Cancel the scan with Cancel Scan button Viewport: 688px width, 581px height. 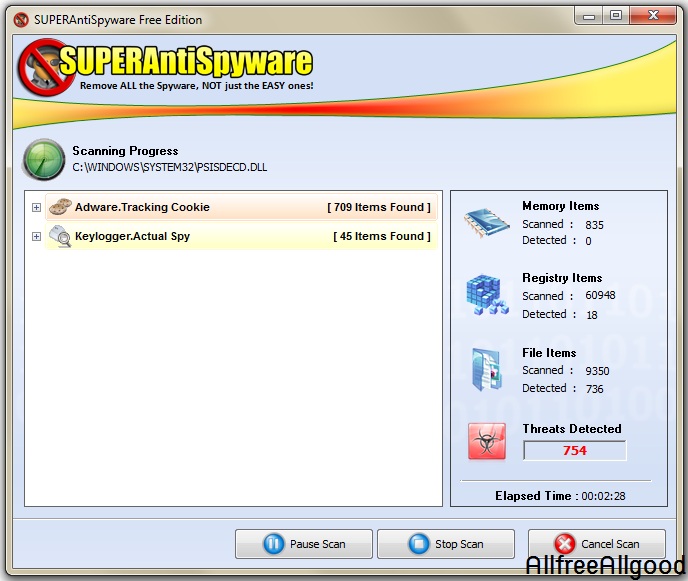point(597,544)
